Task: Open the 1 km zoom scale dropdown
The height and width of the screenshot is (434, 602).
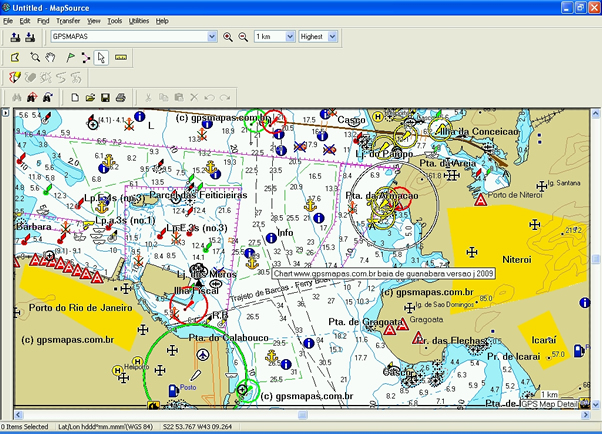Action: tap(290, 37)
